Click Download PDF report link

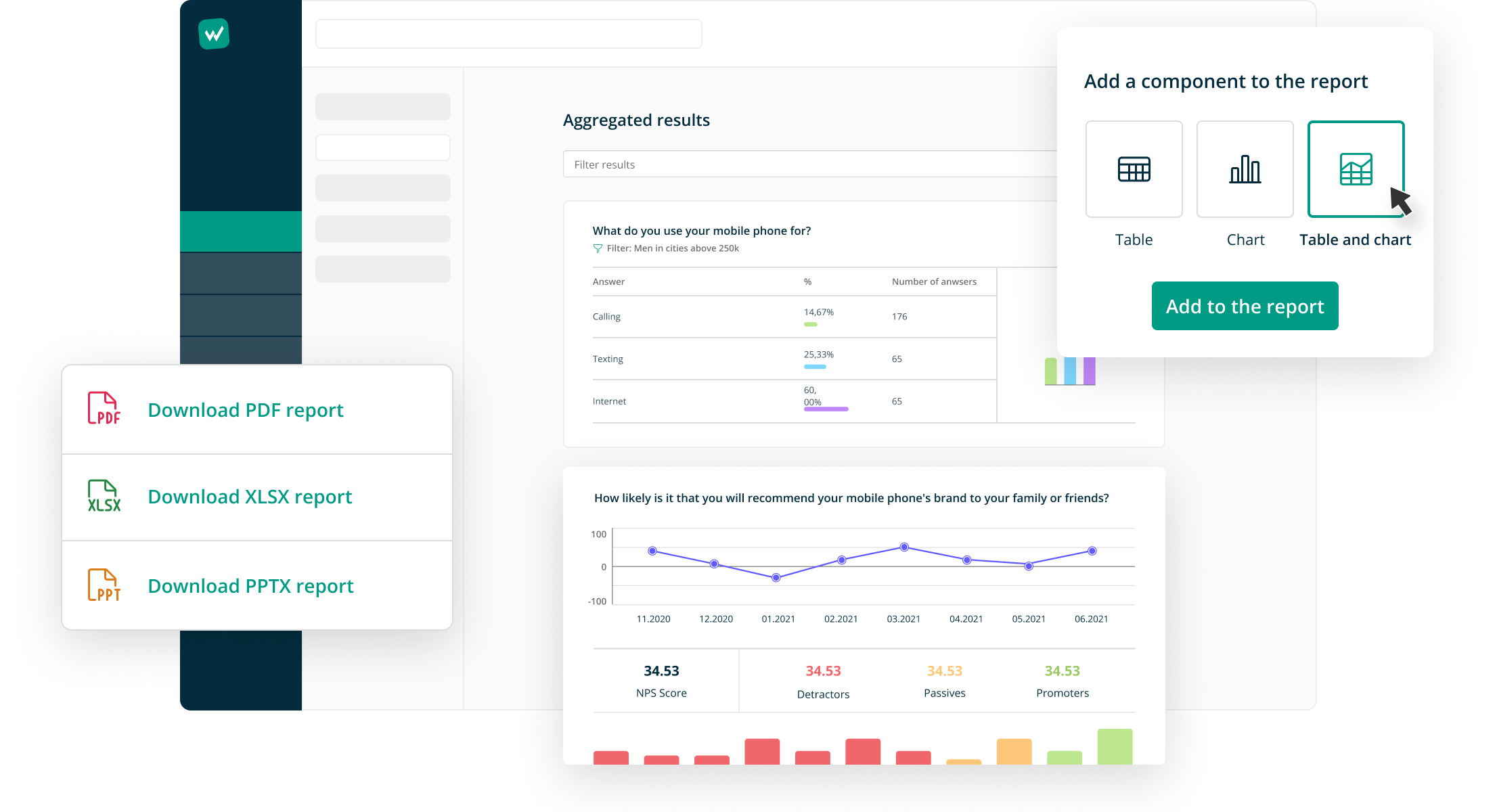[246, 410]
